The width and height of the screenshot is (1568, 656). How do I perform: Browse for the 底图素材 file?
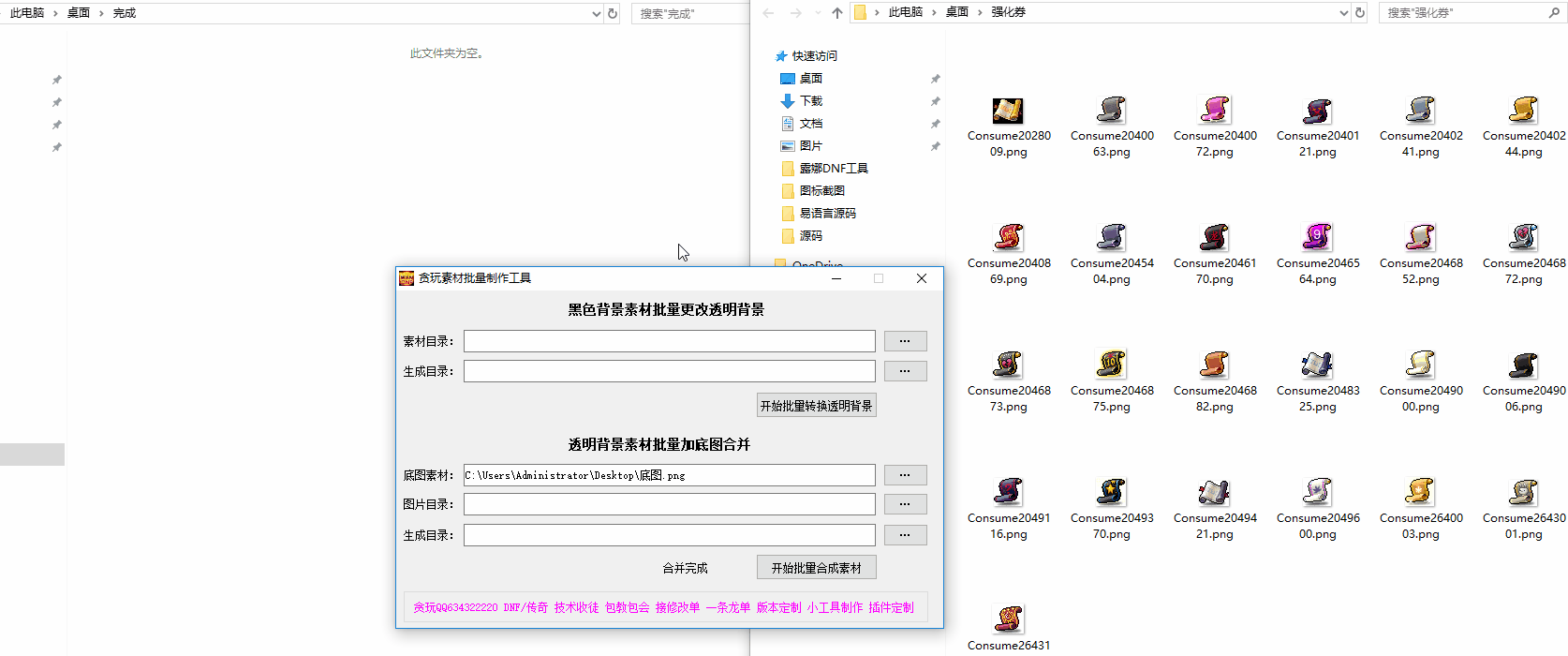[905, 475]
